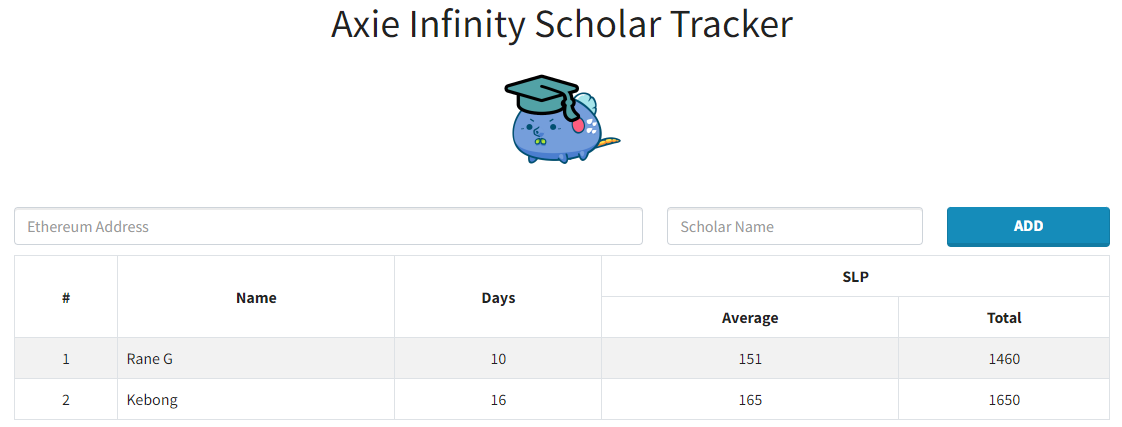The height and width of the screenshot is (427, 1122).
Task: Click the SLP group header
Action: (x=855, y=277)
